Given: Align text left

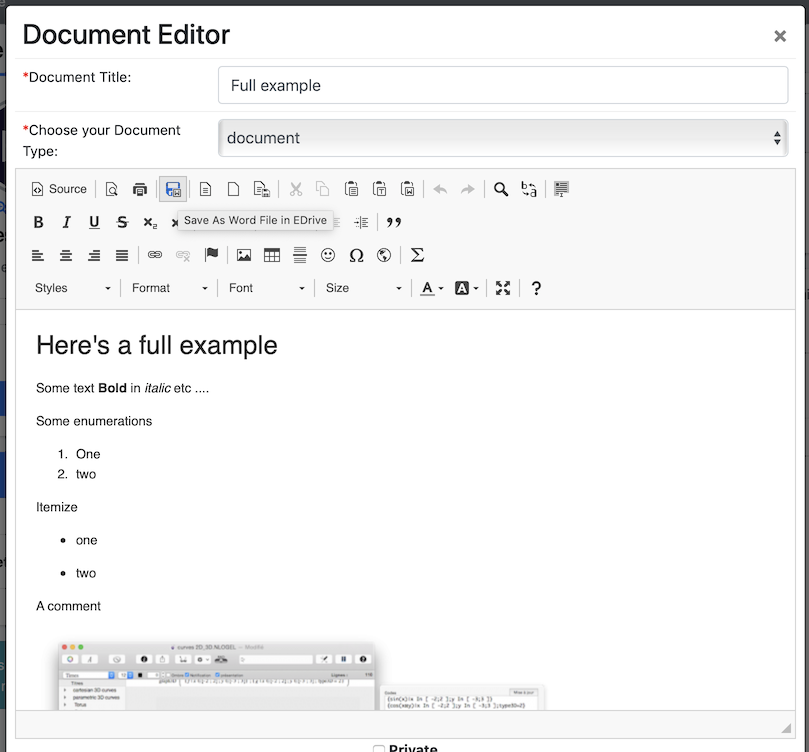Looking at the screenshot, I should 38,255.
